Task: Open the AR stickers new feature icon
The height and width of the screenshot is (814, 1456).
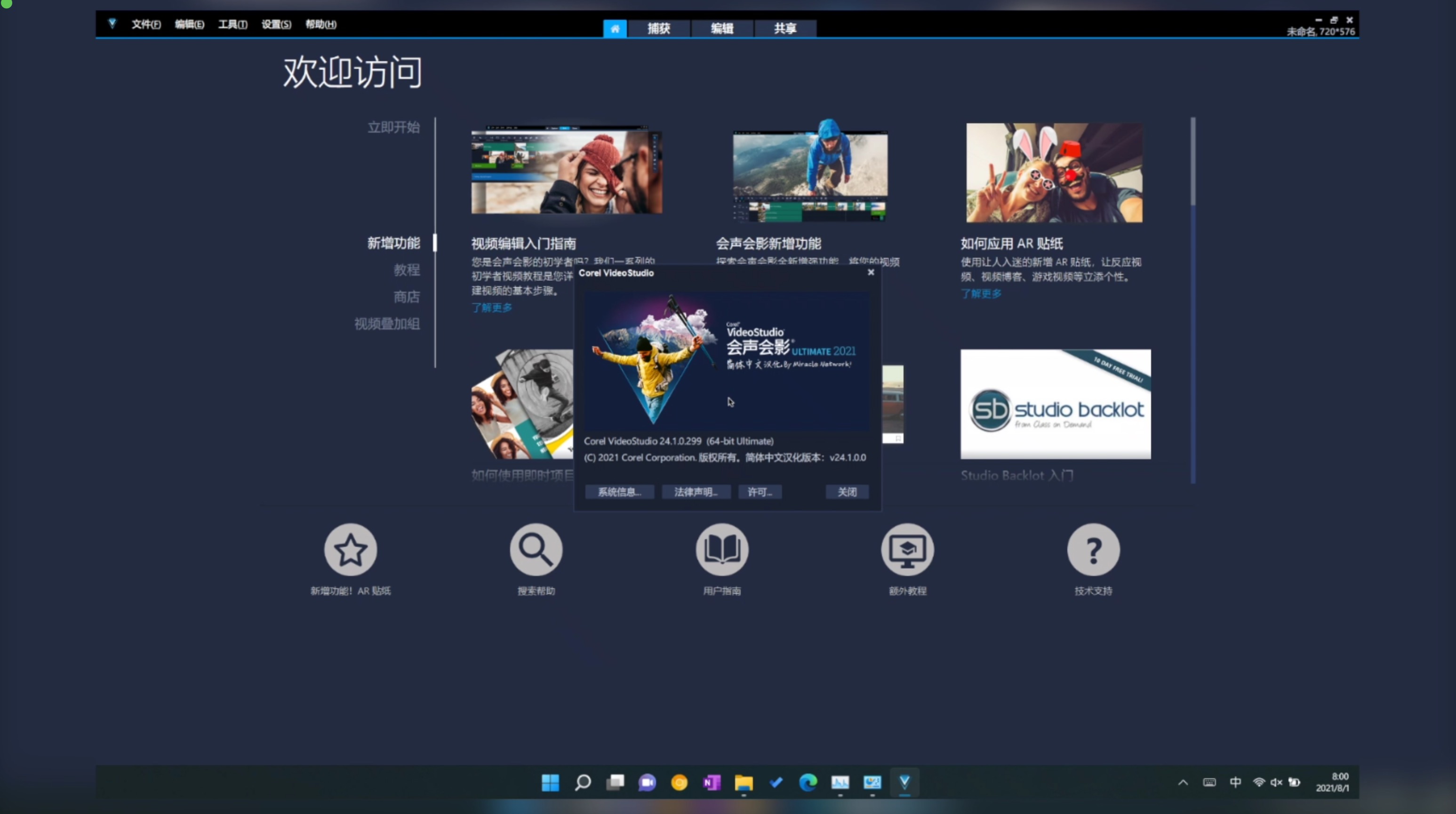Action: pos(351,550)
